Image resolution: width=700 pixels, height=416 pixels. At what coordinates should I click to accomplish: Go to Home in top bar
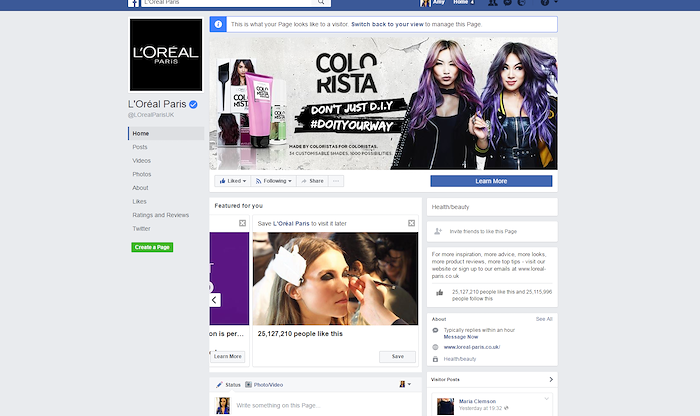pos(463,2)
